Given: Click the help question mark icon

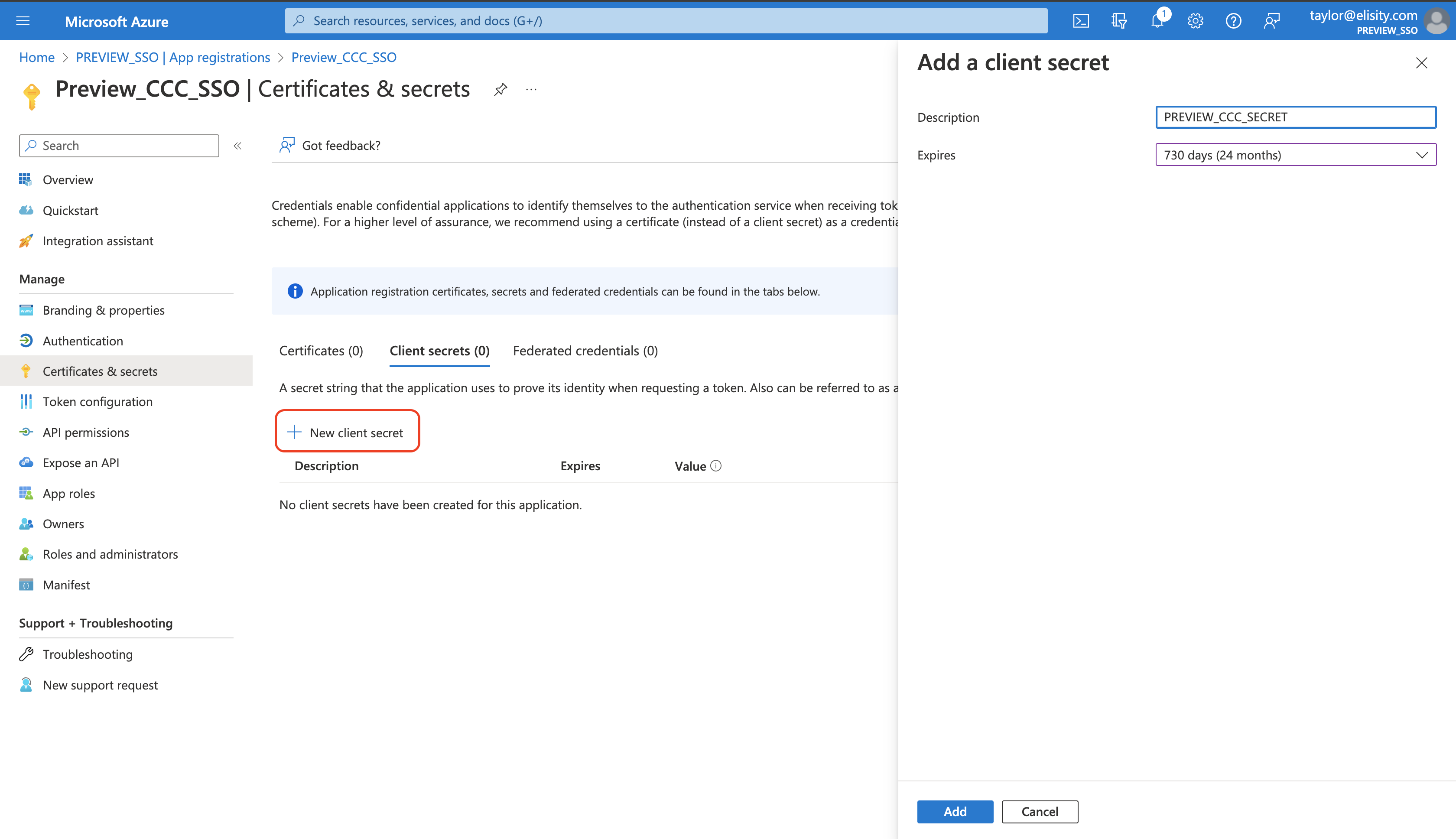Looking at the screenshot, I should tap(1233, 21).
